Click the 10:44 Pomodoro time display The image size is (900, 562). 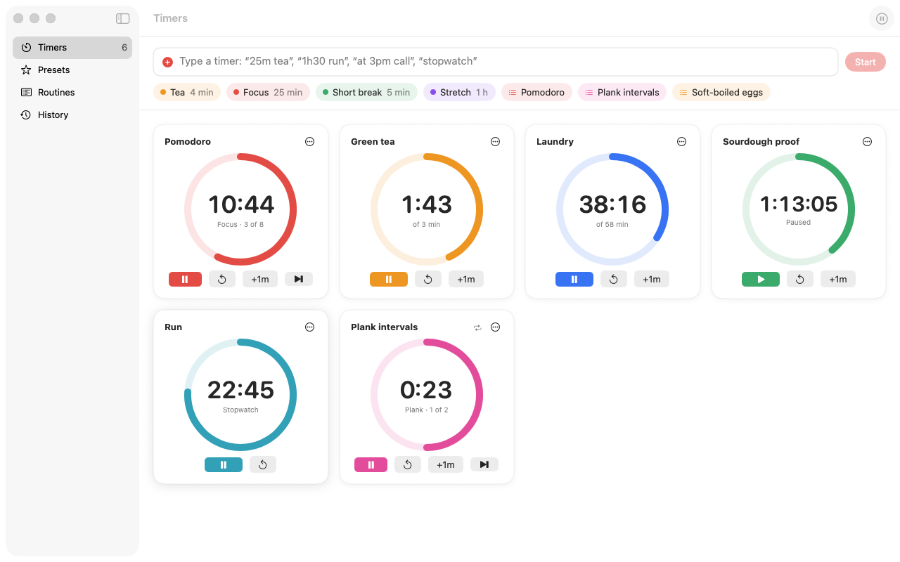[x=241, y=204]
